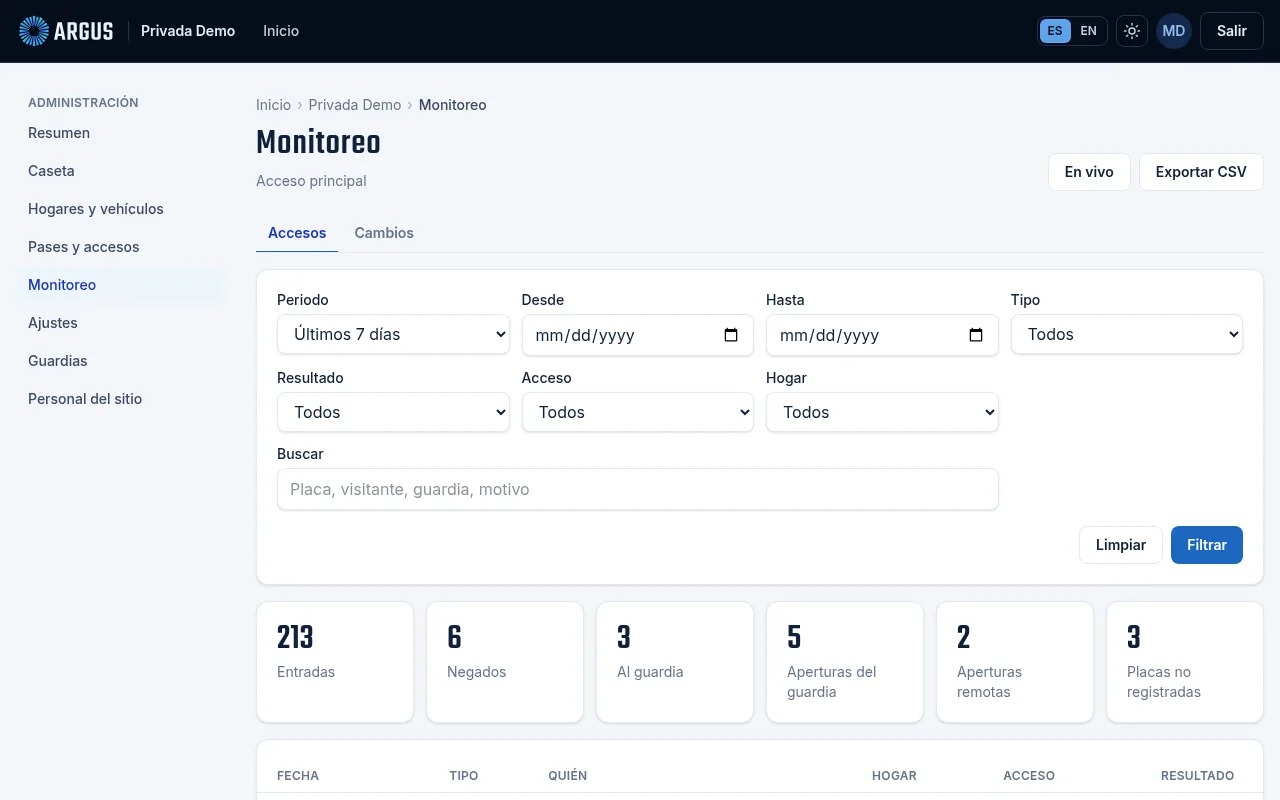Viewport: 1280px width, 800px height.
Task: Click Privada Demo in the top bar
Action: click(188, 31)
